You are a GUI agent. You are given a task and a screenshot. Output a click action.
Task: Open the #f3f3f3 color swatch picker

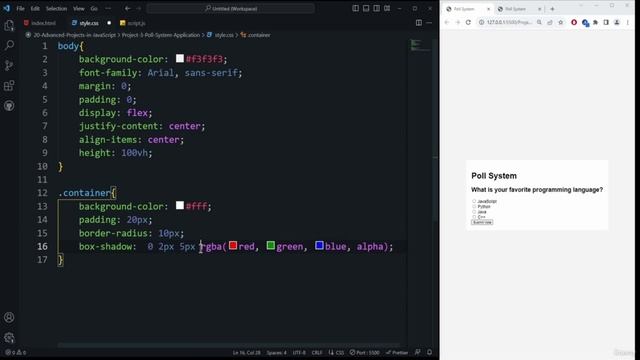click(x=180, y=58)
